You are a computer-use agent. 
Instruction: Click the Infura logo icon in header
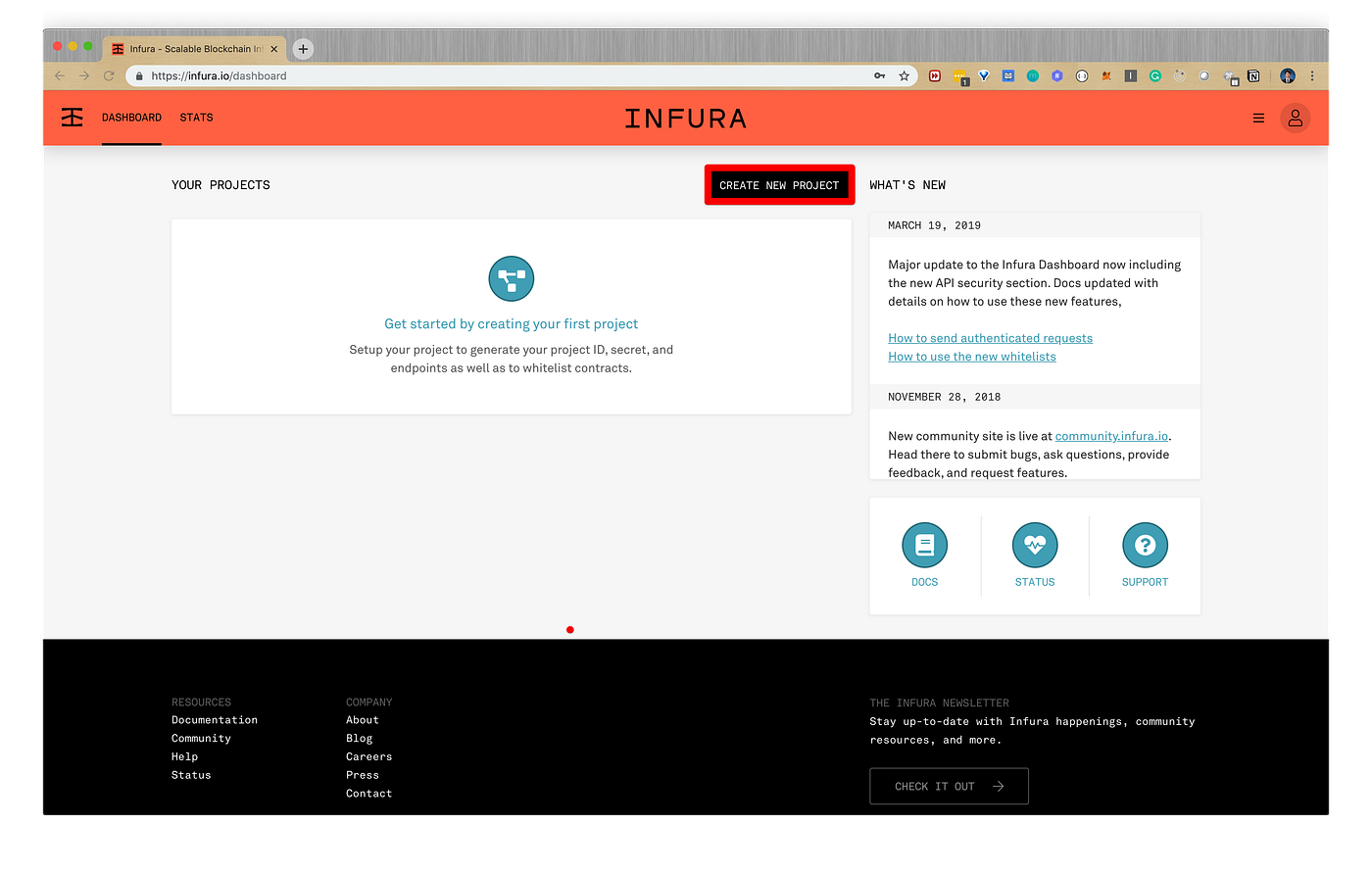(x=73, y=118)
